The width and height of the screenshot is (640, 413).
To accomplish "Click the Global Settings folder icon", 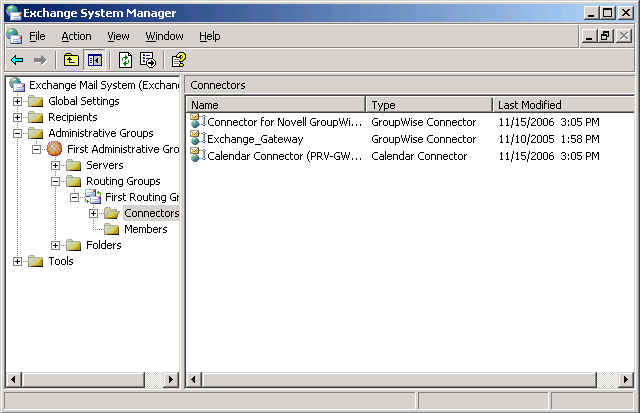I will click(36, 101).
